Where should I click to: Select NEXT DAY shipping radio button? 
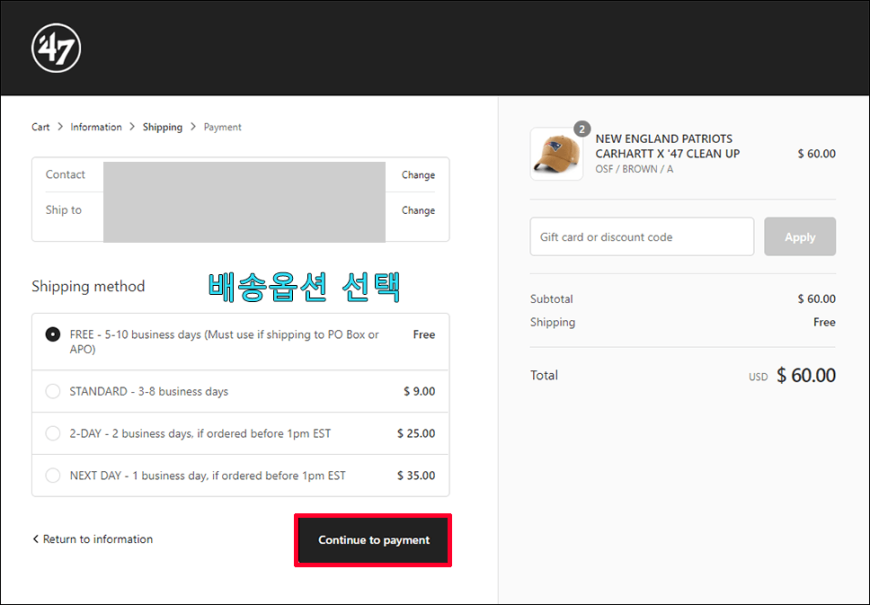[x=53, y=476]
